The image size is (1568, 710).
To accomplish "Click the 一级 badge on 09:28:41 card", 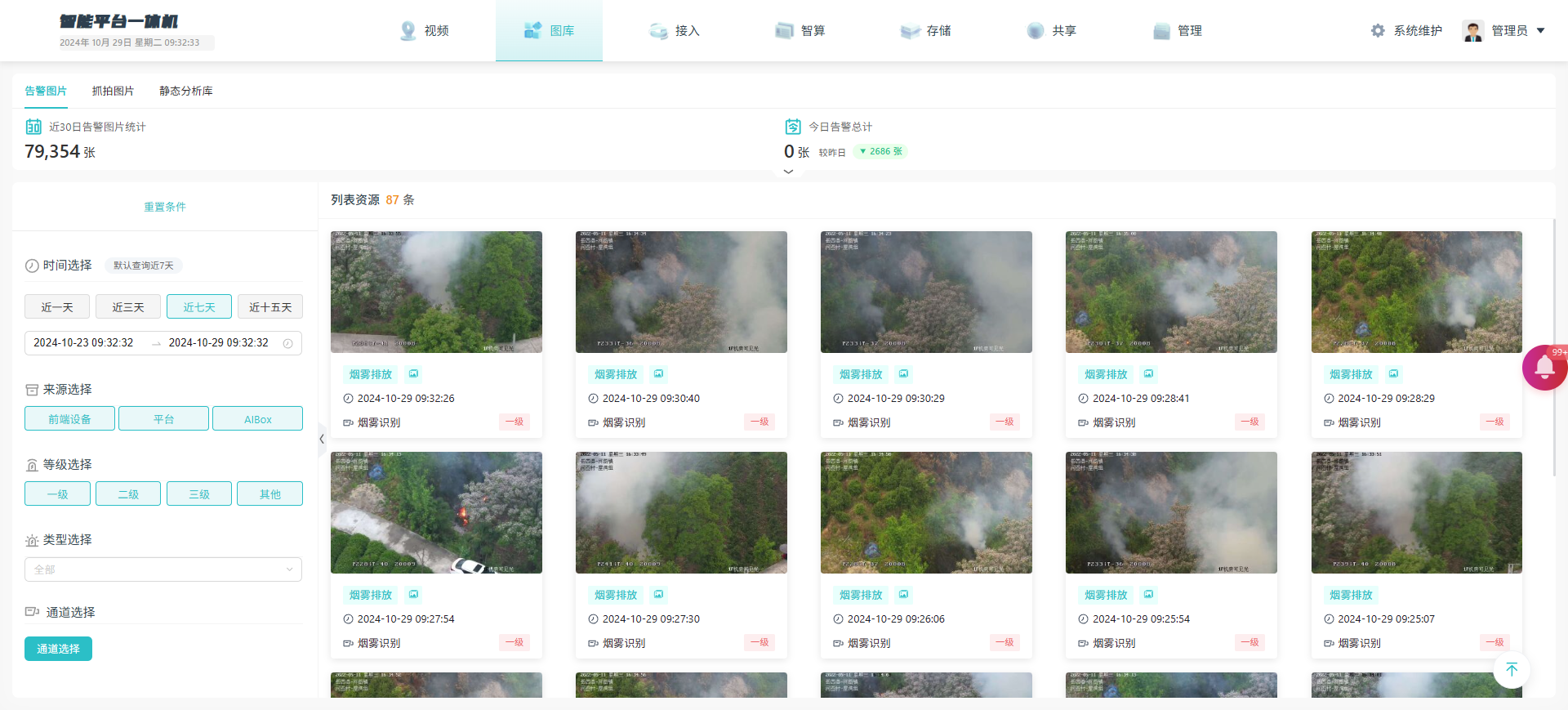I will tap(1249, 422).
